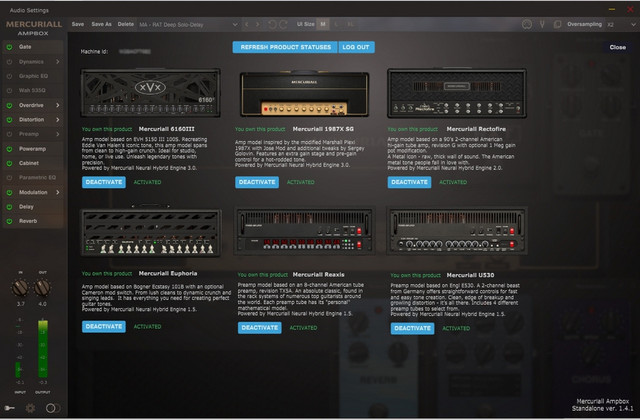Click Refresh Product Statuses button
The height and width of the screenshot is (420, 640).
(x=285, y=47)
